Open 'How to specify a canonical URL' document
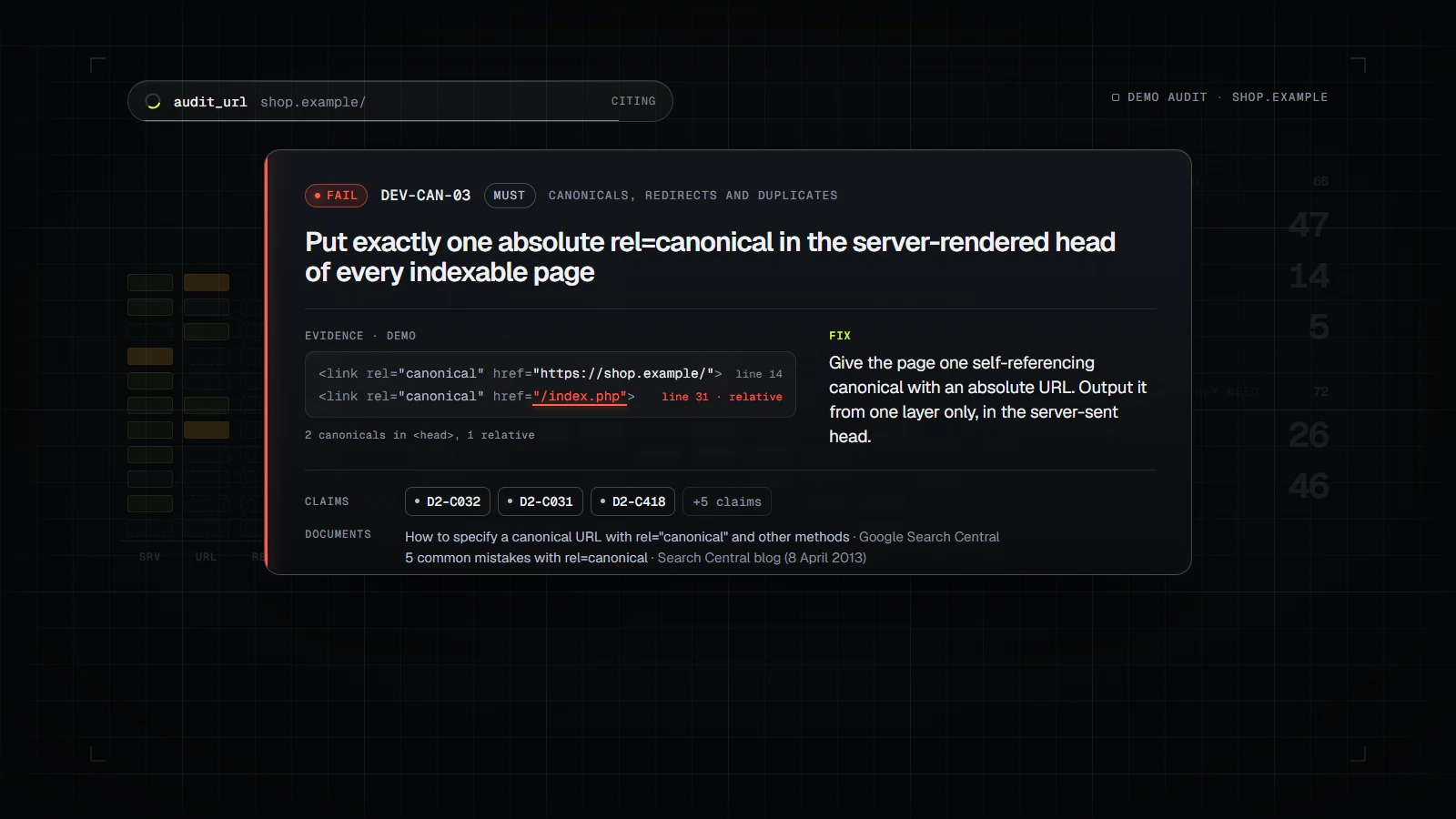Image resolution: width=1456 pixels, height=819 pixels. pyautogui.click(x=627, y=537)
